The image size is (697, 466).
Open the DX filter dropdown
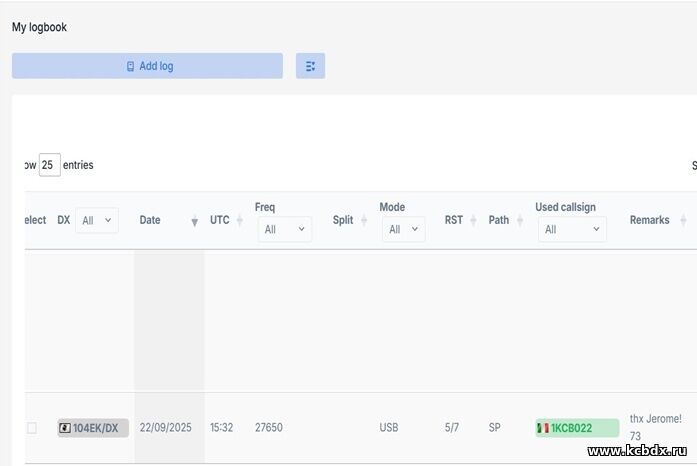coord(96,220)
